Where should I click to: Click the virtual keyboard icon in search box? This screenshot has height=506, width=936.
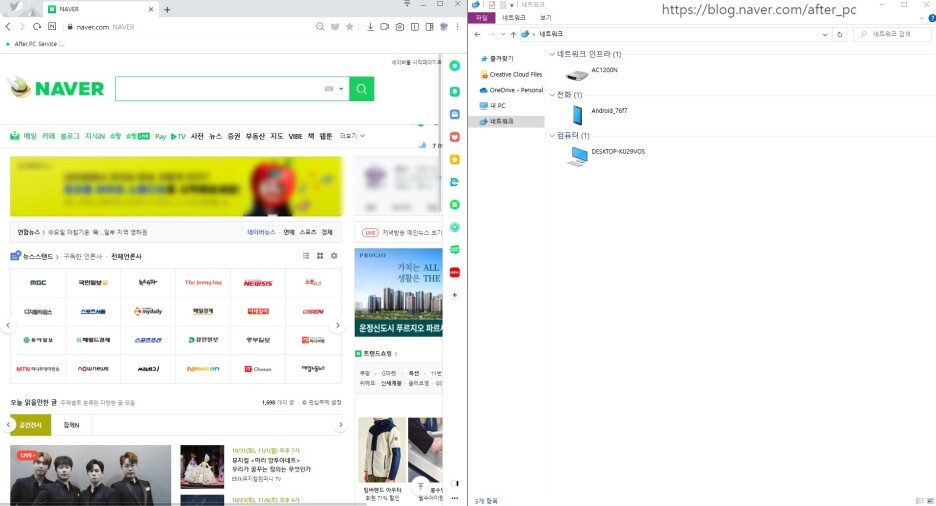pos(329,89)
